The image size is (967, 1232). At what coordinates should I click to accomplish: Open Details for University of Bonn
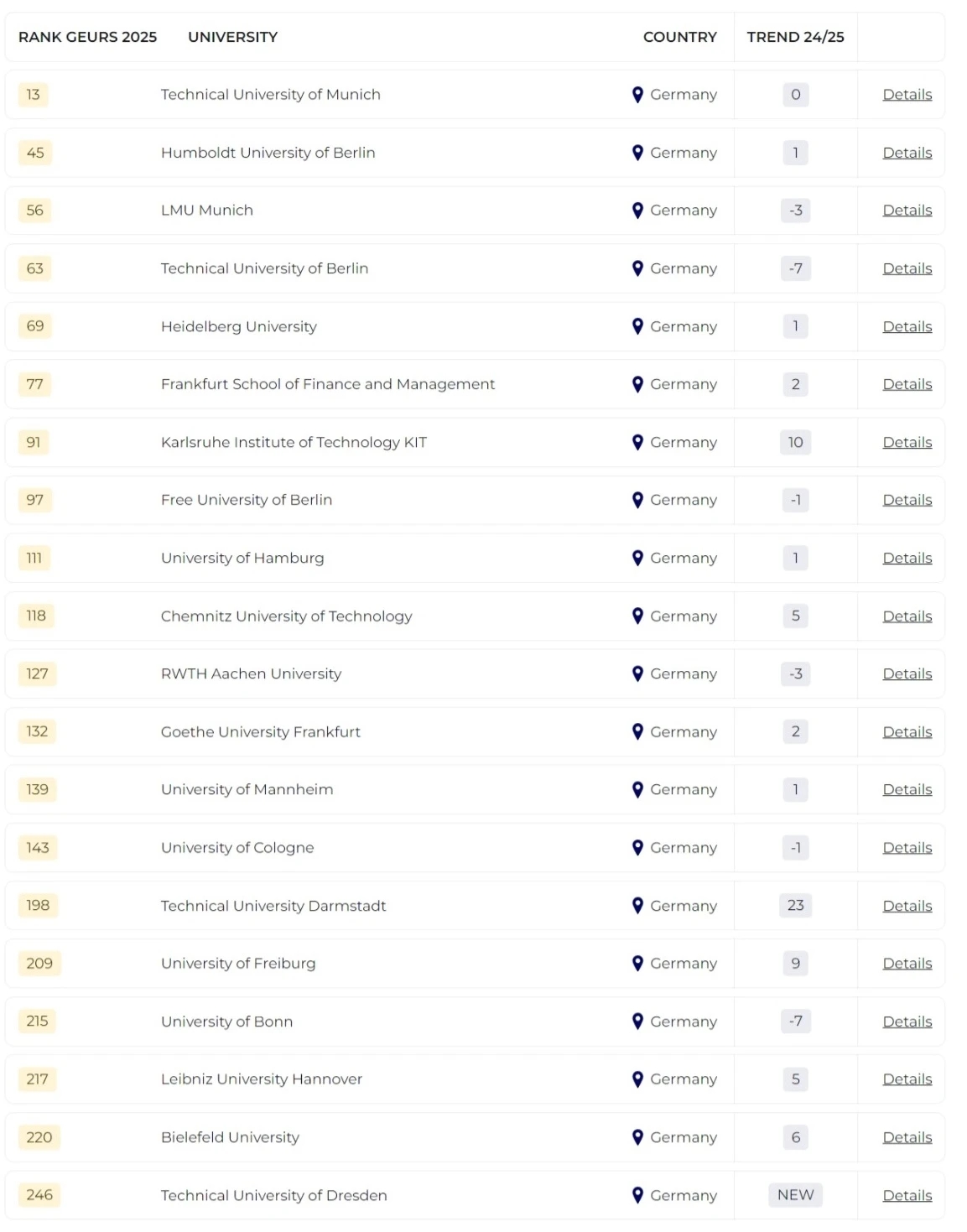click(907, 1021)
